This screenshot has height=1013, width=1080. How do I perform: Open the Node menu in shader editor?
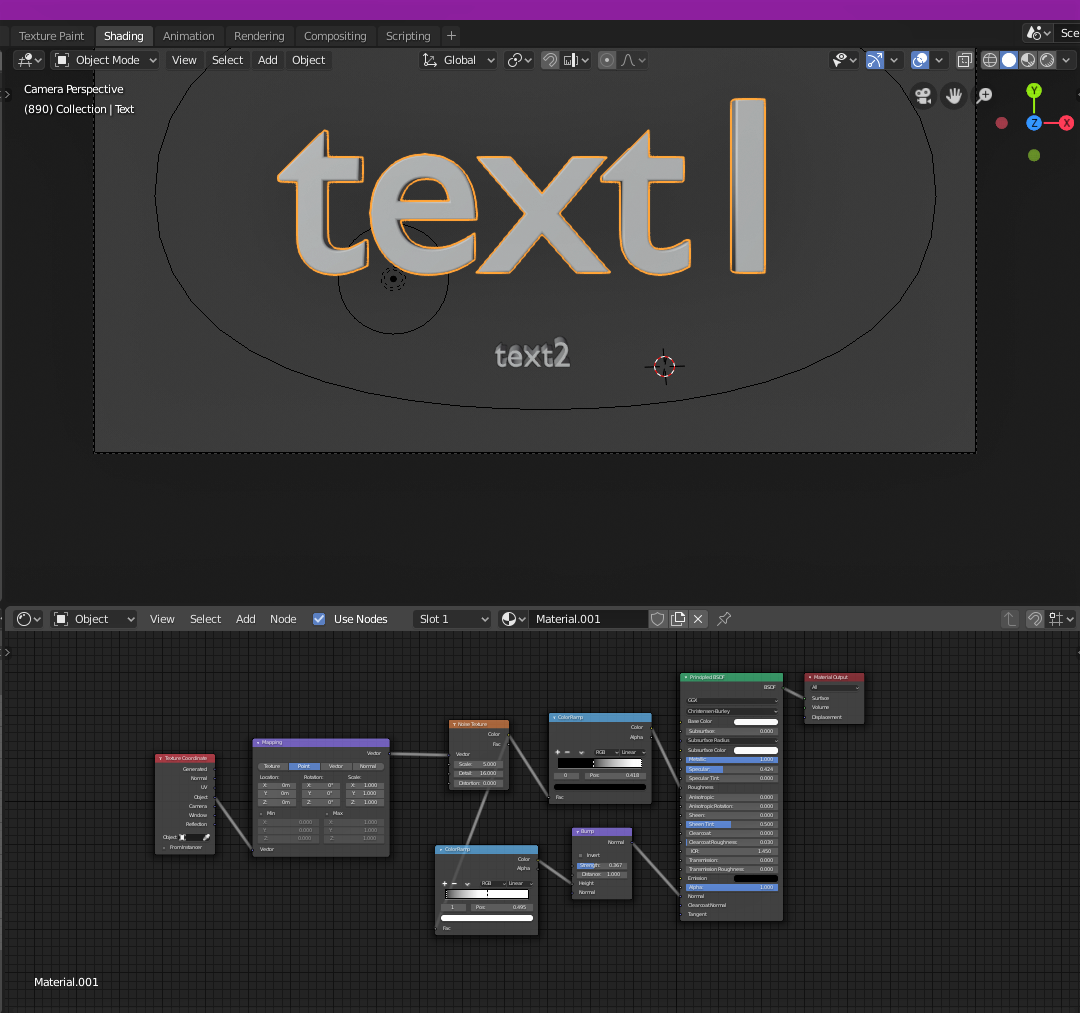(283, 618)
